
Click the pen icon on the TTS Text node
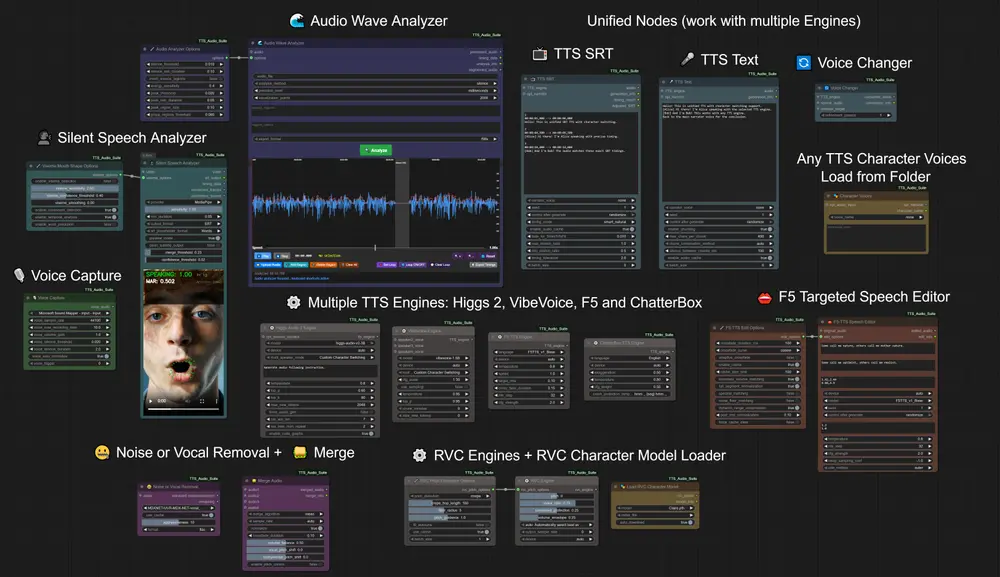click(671, 82)
